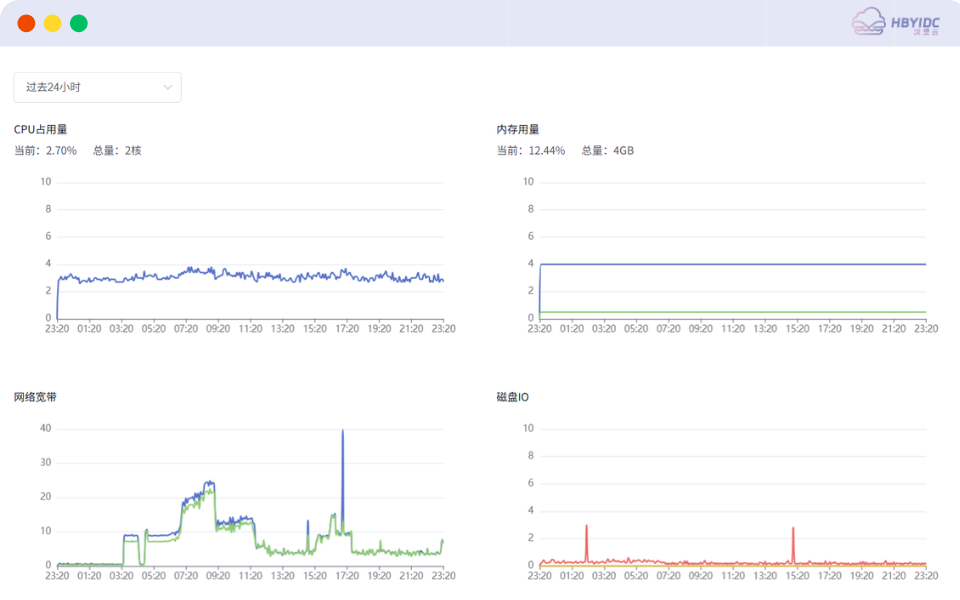
Task: Click the green line in memory usage chart
Action: [x=730, y=312]
